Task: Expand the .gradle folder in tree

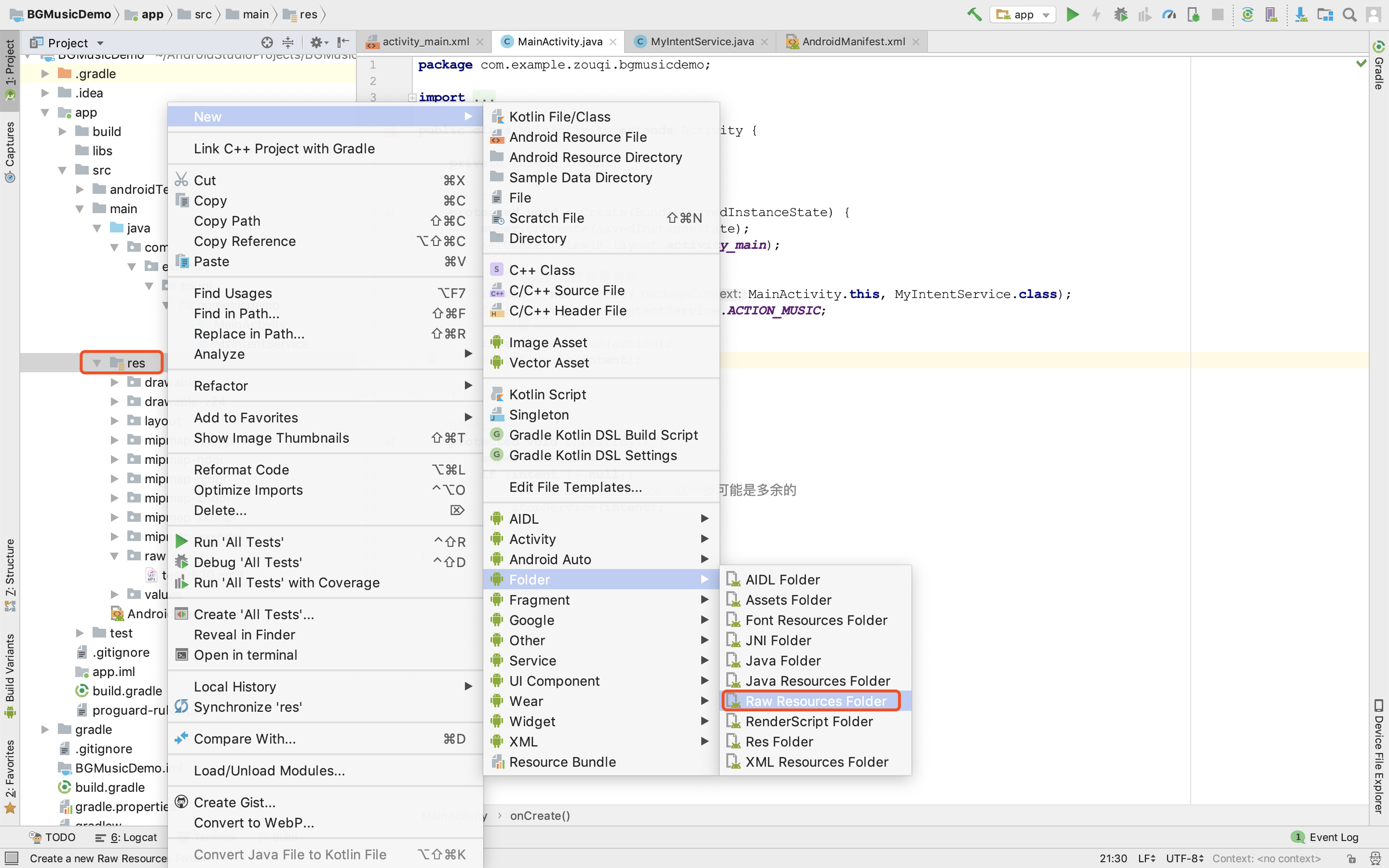Action: pyautogui.click(x=45, y=73)
